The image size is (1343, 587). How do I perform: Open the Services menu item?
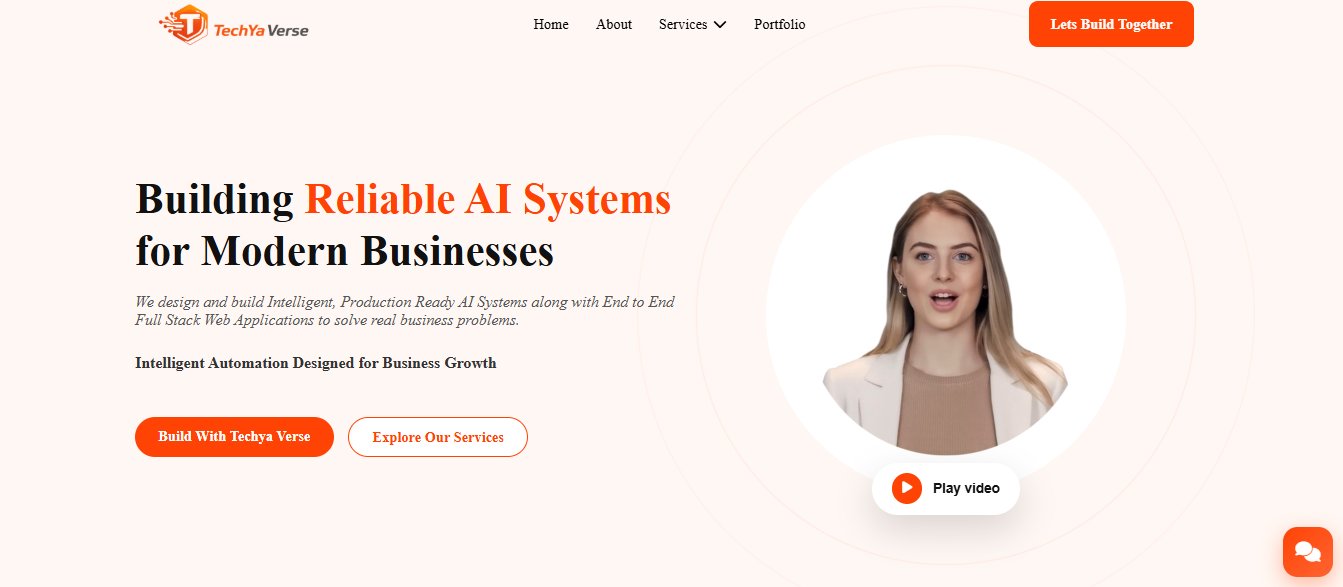(x=683, y=24)
